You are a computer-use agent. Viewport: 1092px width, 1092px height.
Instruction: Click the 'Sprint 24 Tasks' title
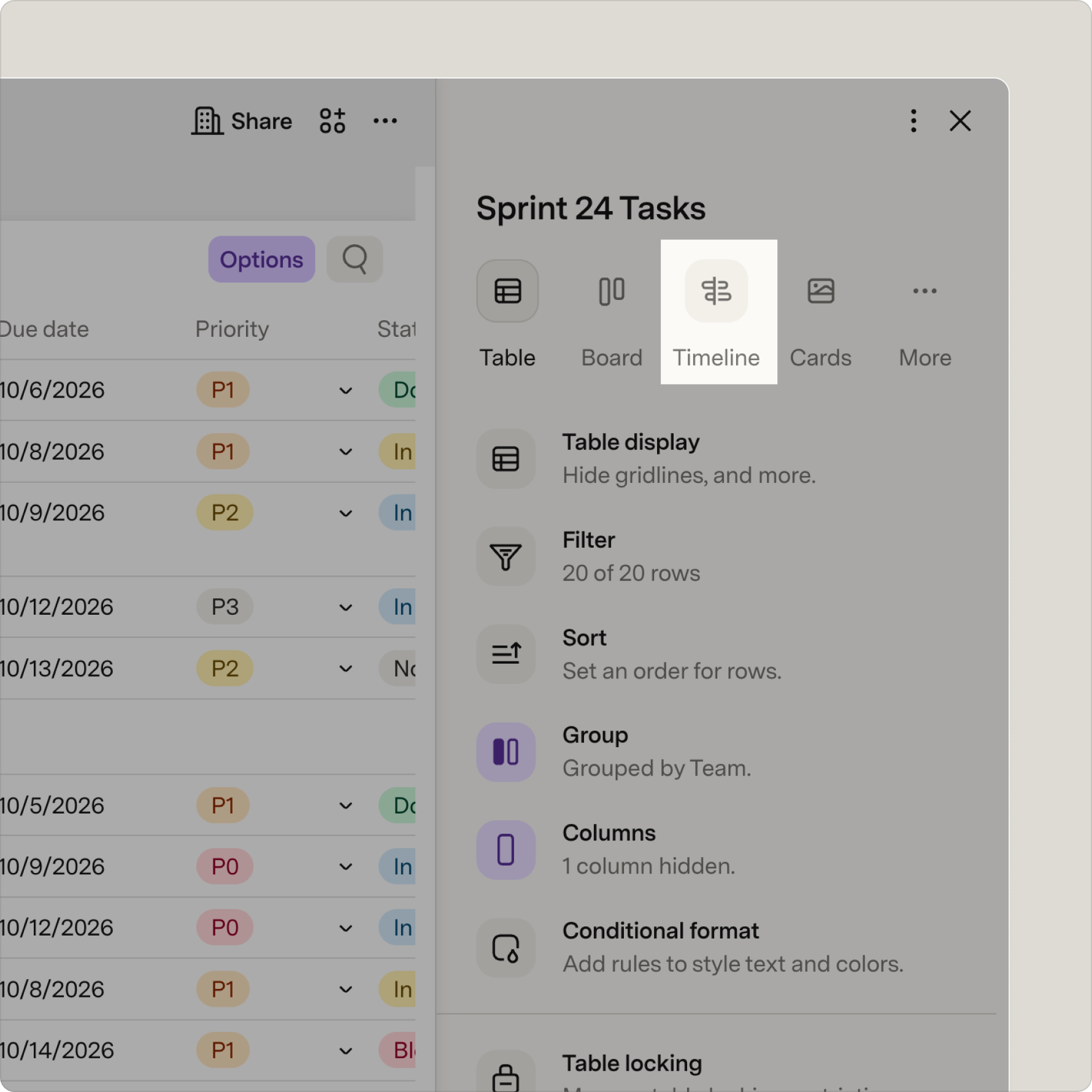pyautogui.click(x=591, y=208)
